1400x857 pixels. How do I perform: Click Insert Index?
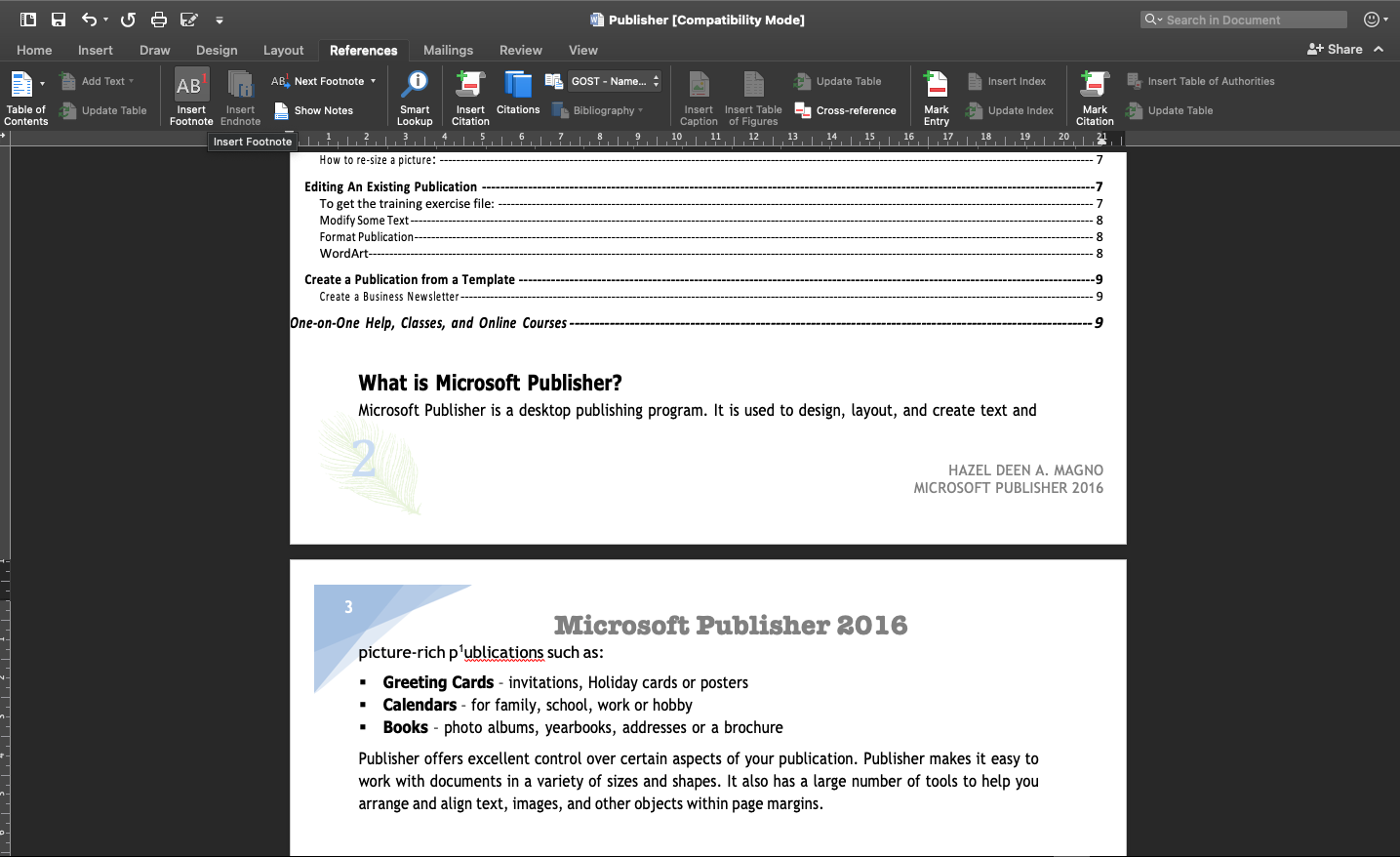point(1006,81)
